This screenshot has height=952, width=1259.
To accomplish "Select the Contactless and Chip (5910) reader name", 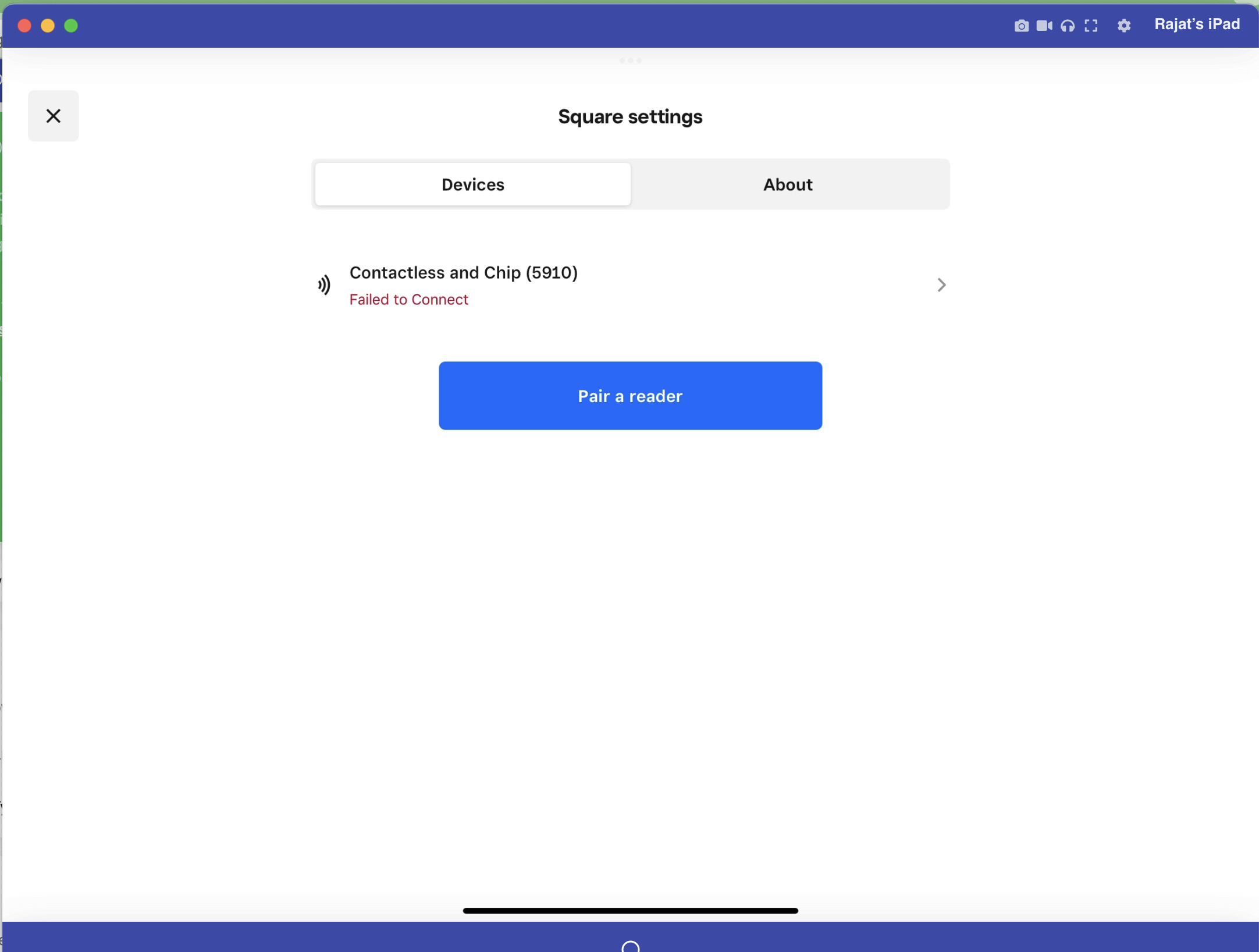I will (x=463, y=272).
